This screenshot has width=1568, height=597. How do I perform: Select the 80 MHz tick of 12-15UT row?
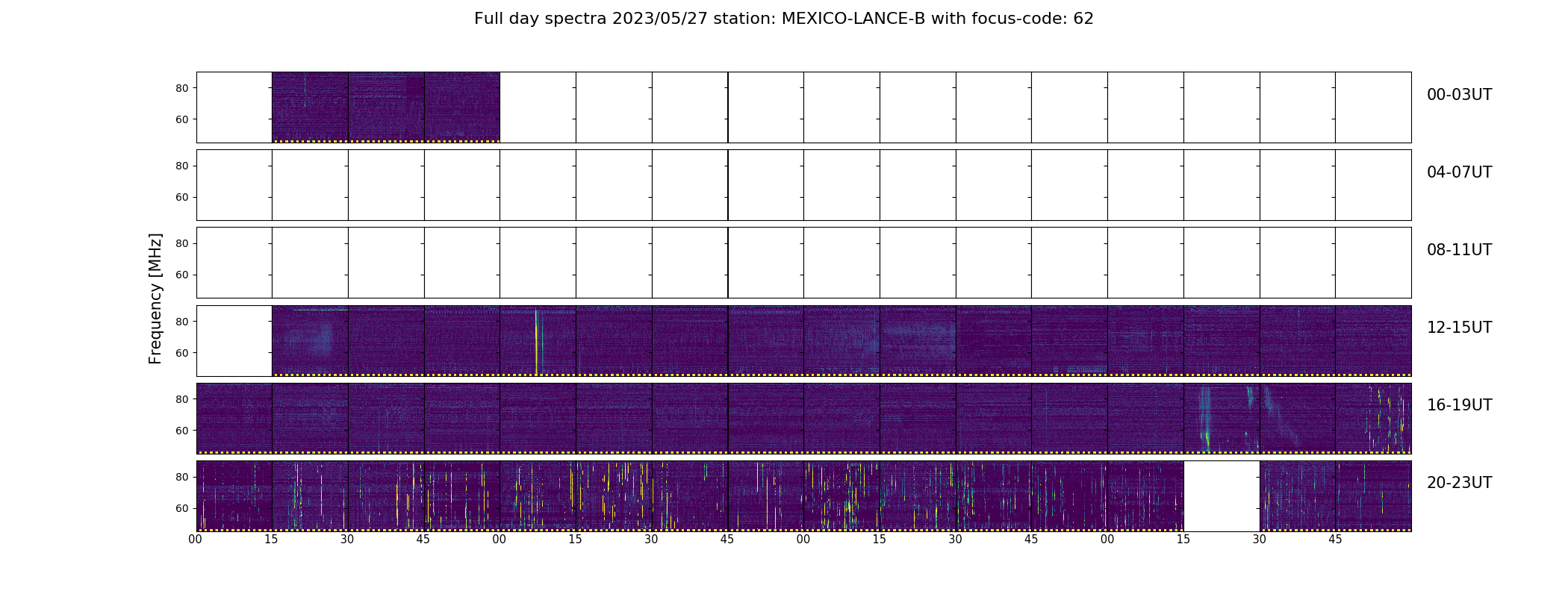point(182,322)
